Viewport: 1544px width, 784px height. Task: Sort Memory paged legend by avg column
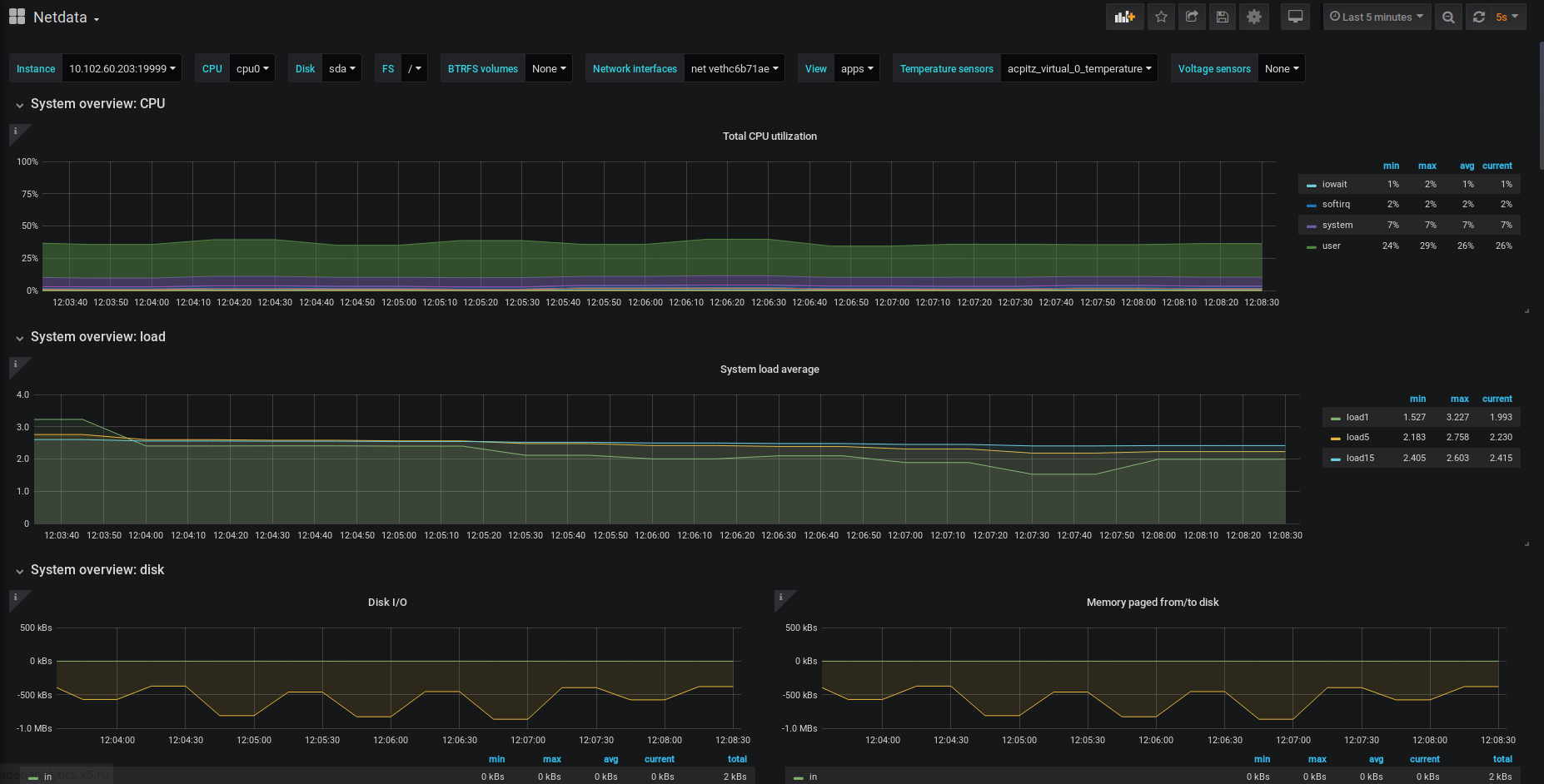click(1376, 759)
